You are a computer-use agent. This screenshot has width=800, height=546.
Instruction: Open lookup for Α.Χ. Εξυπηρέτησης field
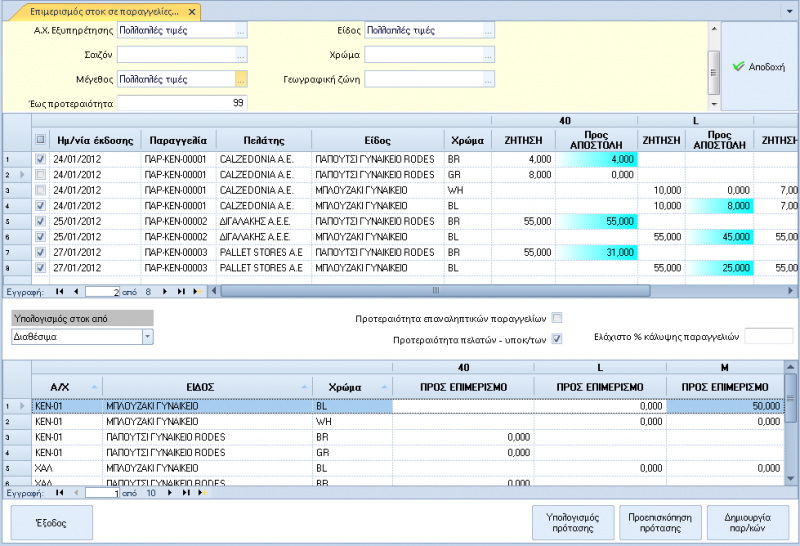click(x=241, y=31)
